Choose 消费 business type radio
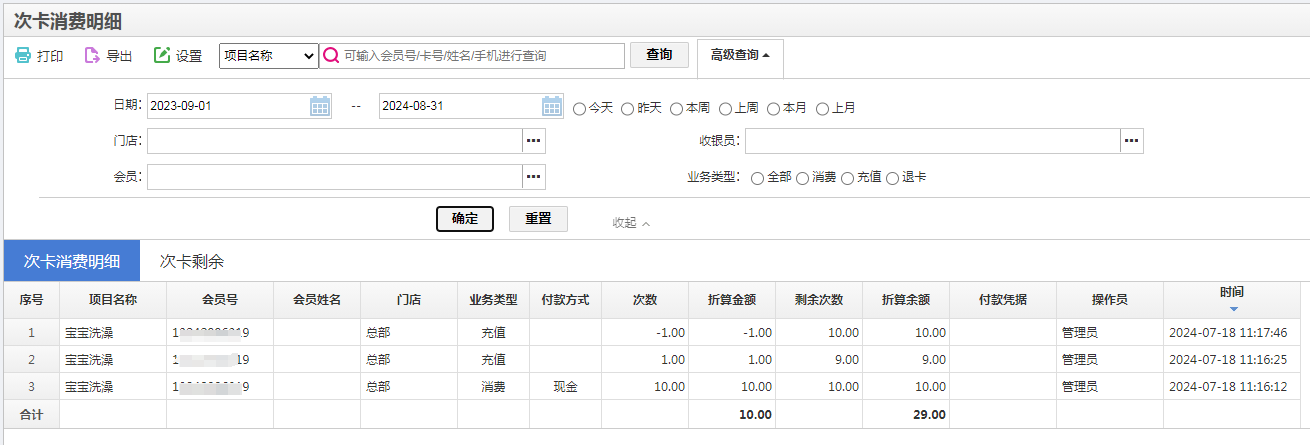The height and width of the screenshot is (445, 1310). point(803,178)
